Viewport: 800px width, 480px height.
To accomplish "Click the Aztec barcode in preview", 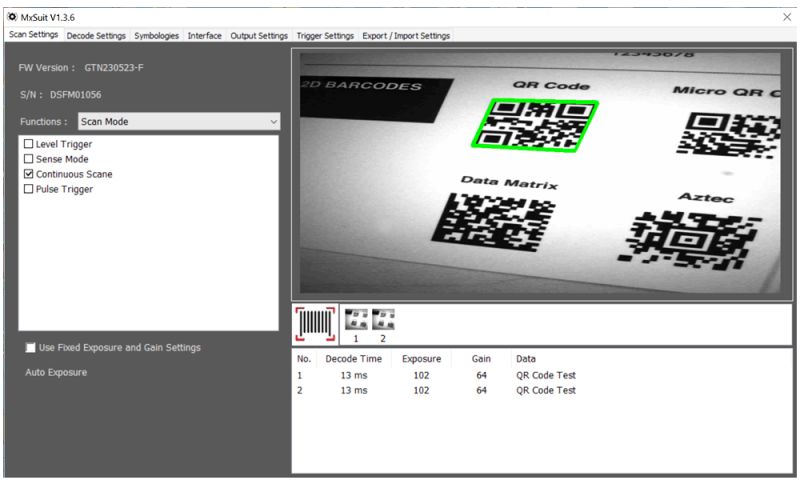I will 688,240.
